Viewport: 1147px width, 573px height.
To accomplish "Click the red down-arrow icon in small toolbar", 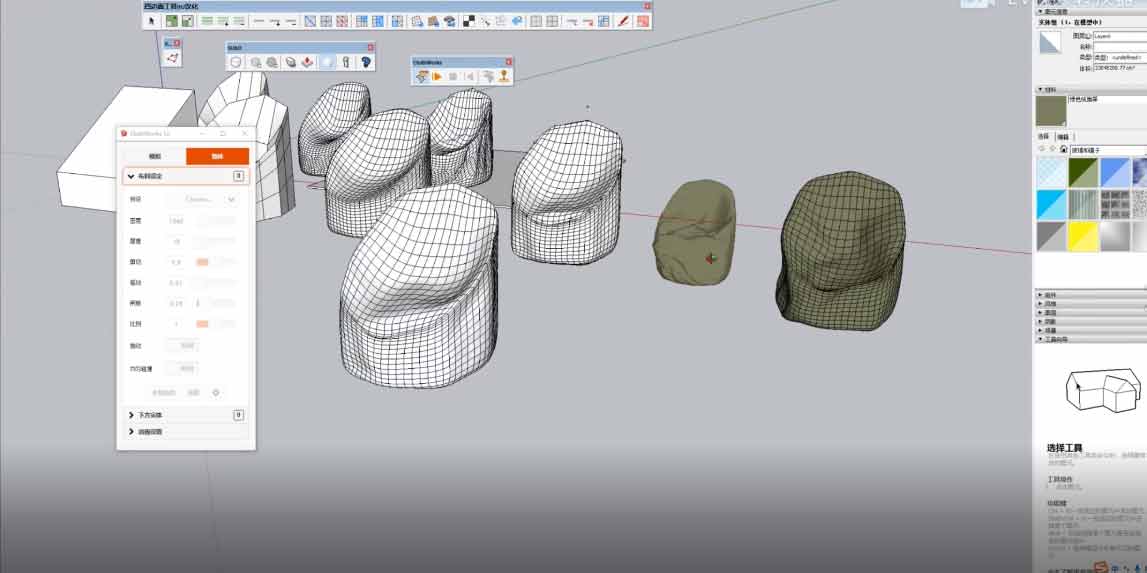I will pos(308,62).
